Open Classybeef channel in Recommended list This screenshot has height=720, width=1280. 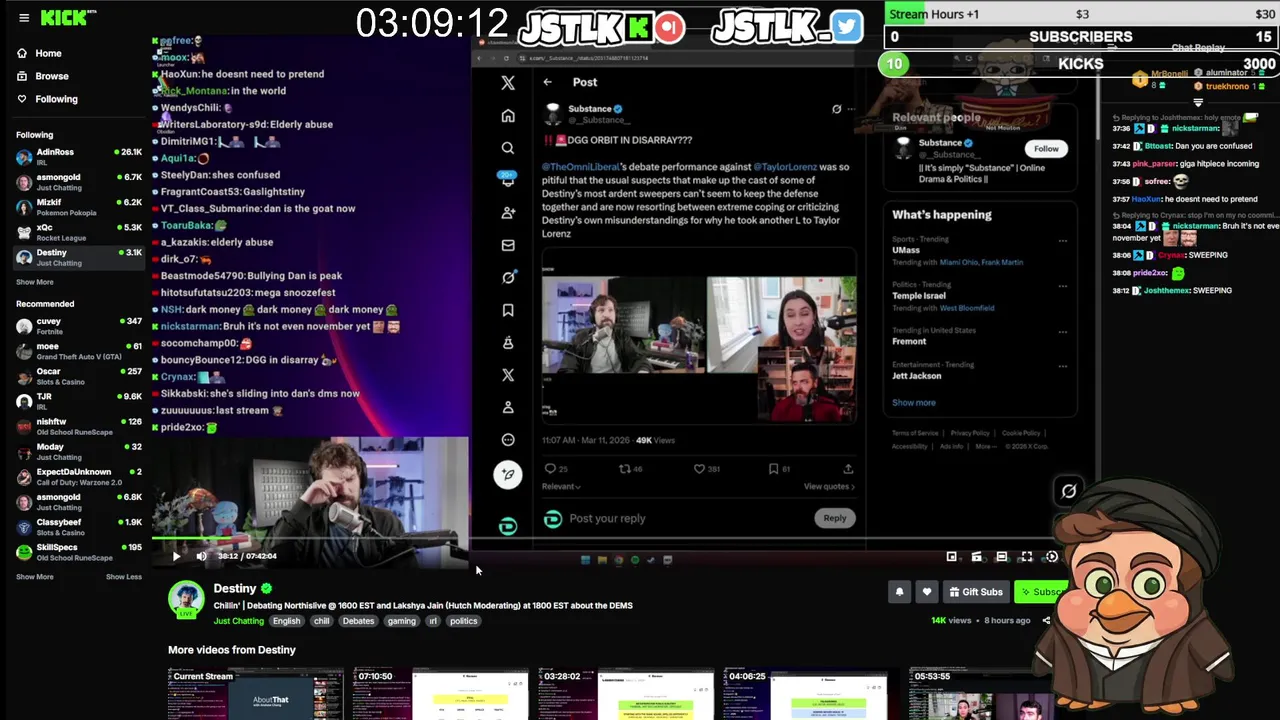(x=79, y=527)
